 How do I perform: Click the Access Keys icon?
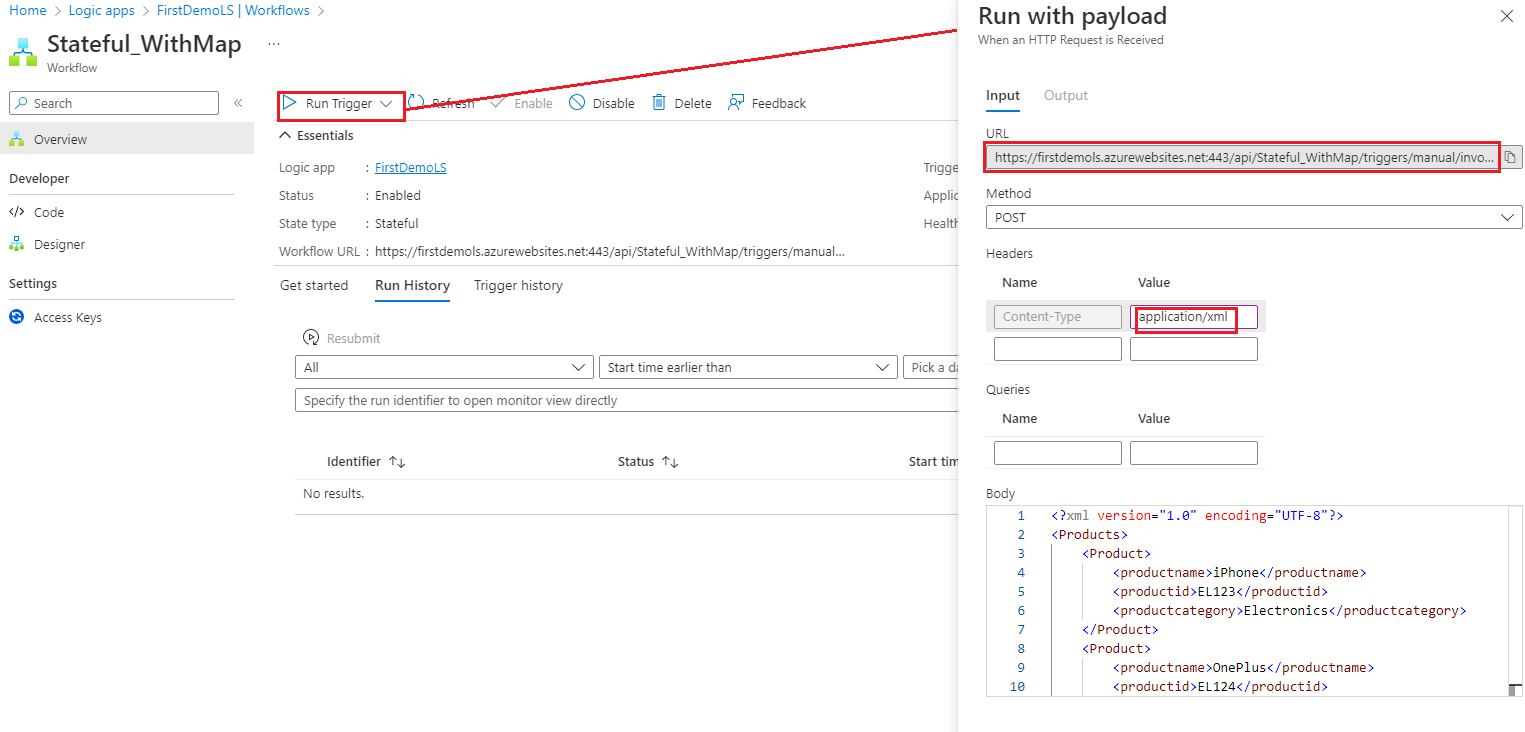click(x=16, y=317)
